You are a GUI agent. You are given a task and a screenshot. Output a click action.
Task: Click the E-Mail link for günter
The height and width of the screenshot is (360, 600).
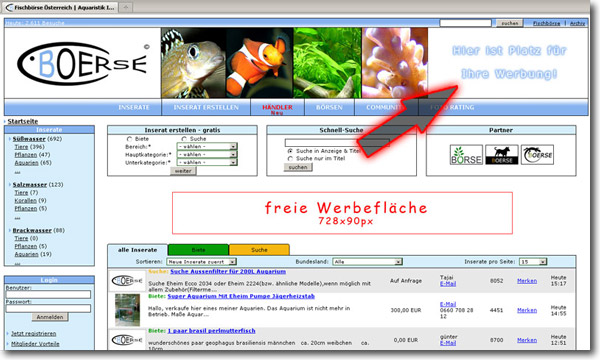click(x=448, y=343)
